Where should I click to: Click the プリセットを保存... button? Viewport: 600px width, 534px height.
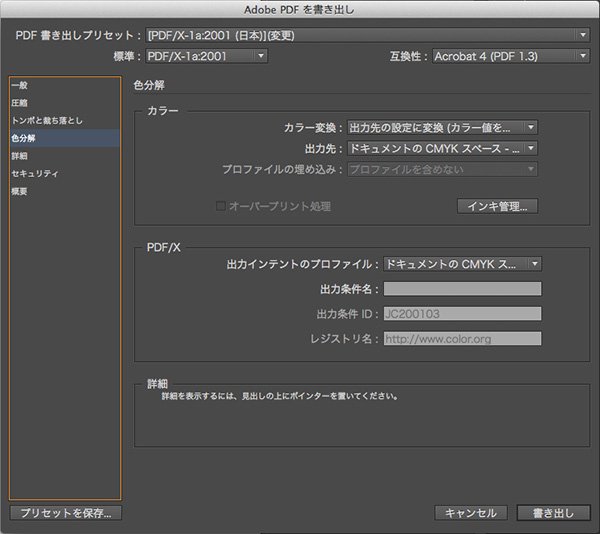(66, 513)
